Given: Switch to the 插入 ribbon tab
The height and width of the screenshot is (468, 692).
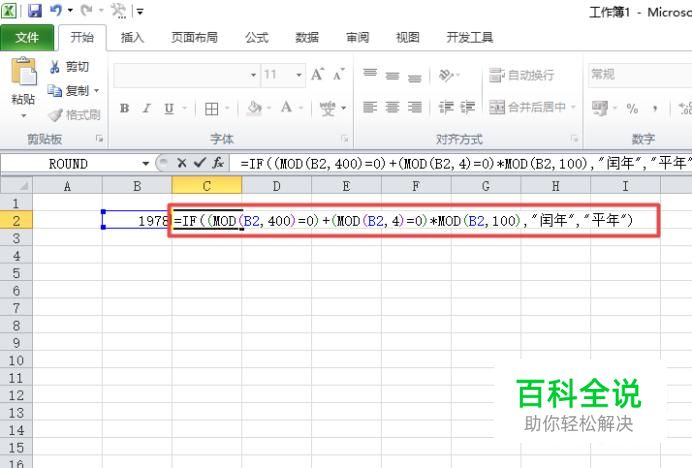Looking at the screenshot, I should click(132, 38).
